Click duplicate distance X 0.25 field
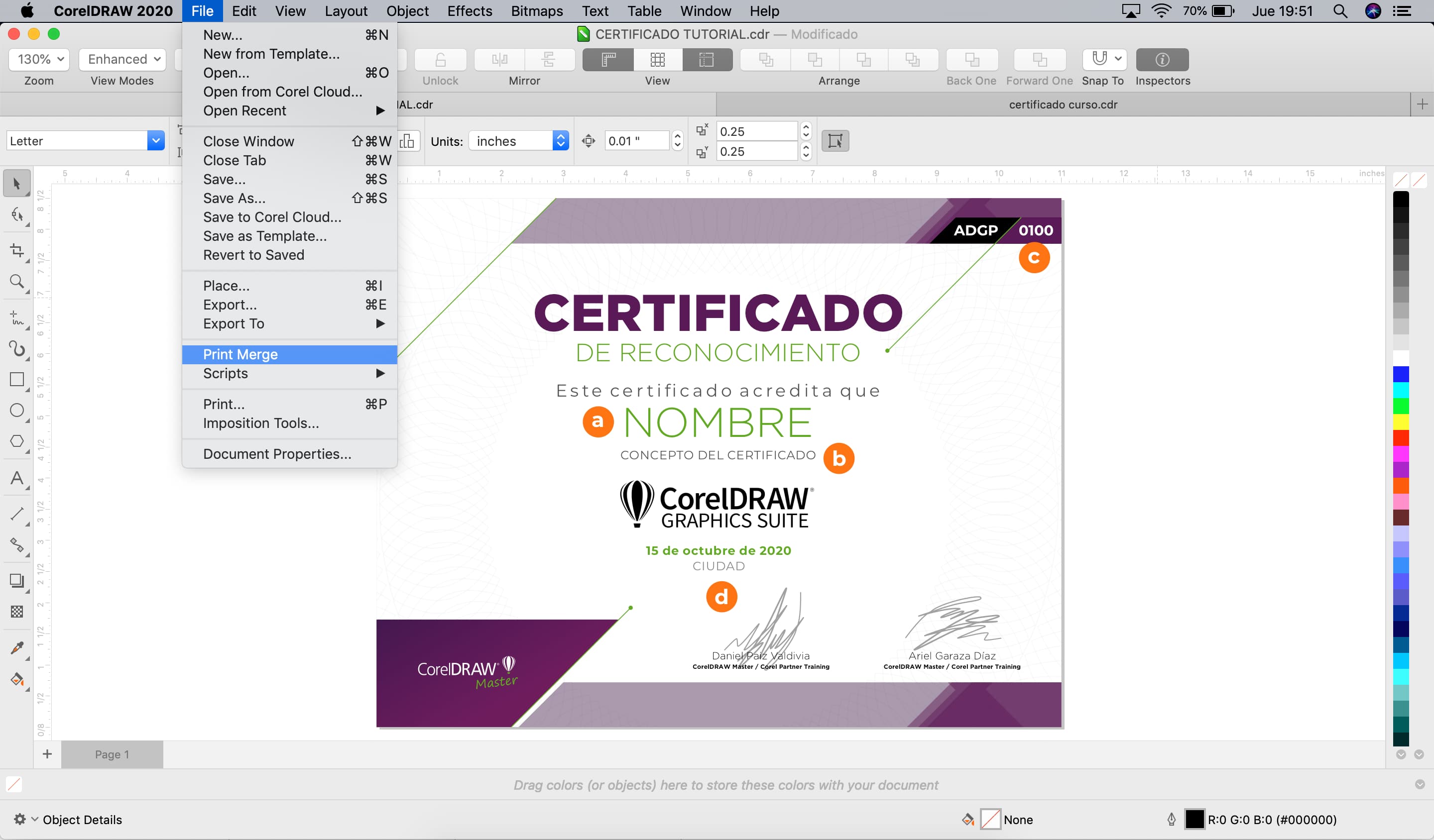The width and height of the screenshot is (1434, 840). (x=756, y=131)
